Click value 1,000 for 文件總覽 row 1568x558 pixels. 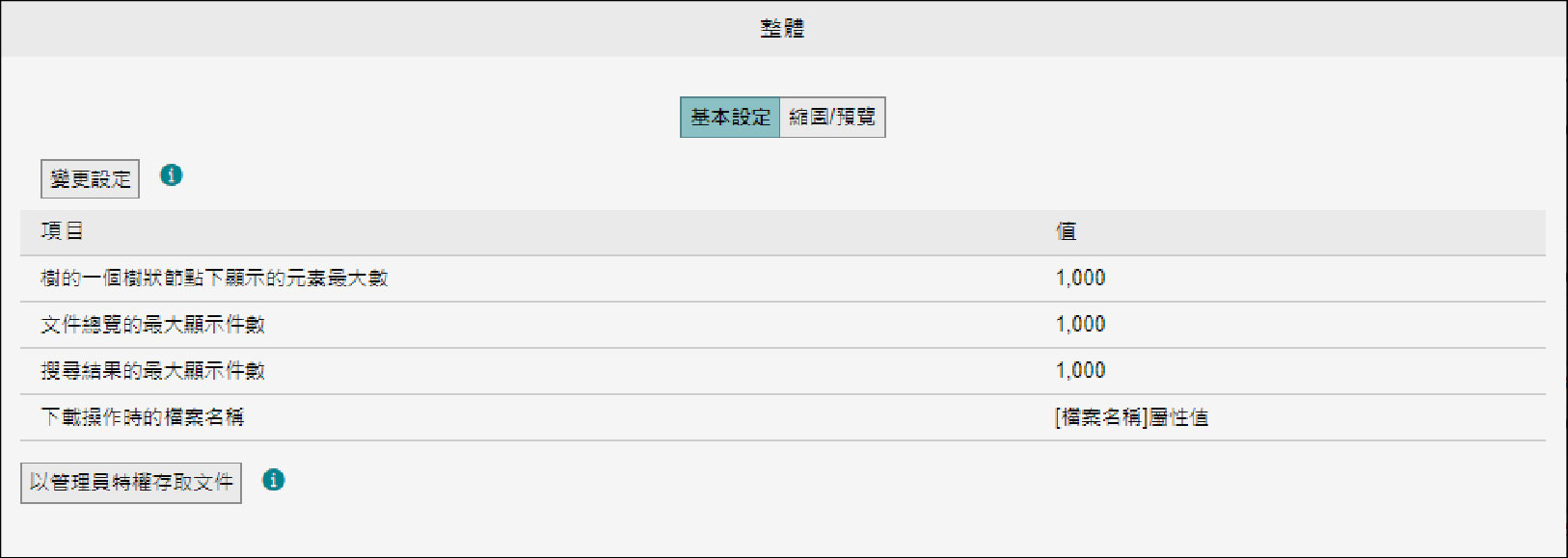click(1080, 325)
